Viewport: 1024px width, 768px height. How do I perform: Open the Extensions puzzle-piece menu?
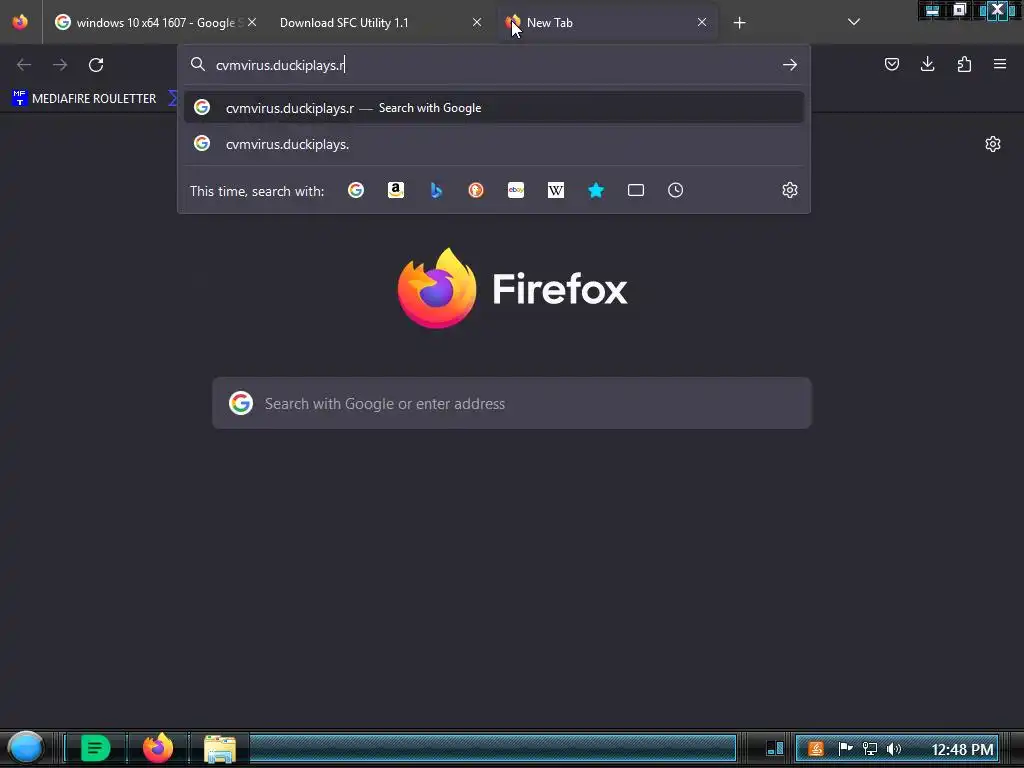[x=964, y=64]
